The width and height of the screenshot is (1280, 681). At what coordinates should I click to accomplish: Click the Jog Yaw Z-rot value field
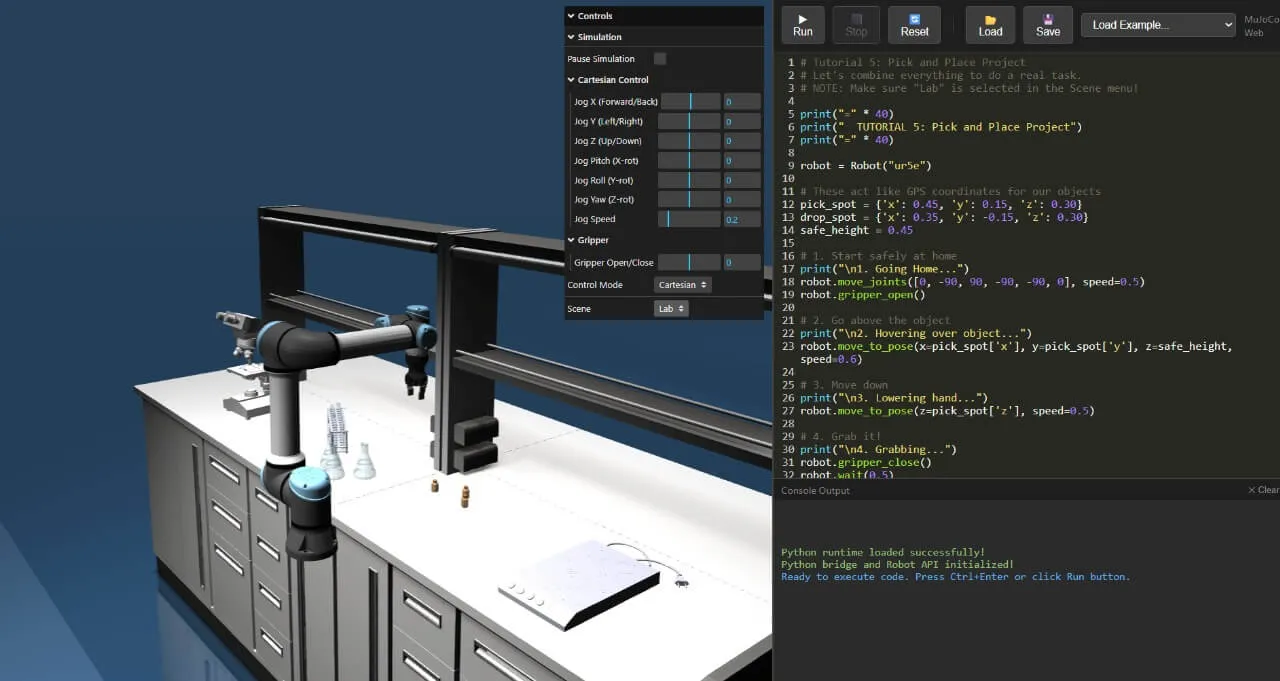pos(740,199)
